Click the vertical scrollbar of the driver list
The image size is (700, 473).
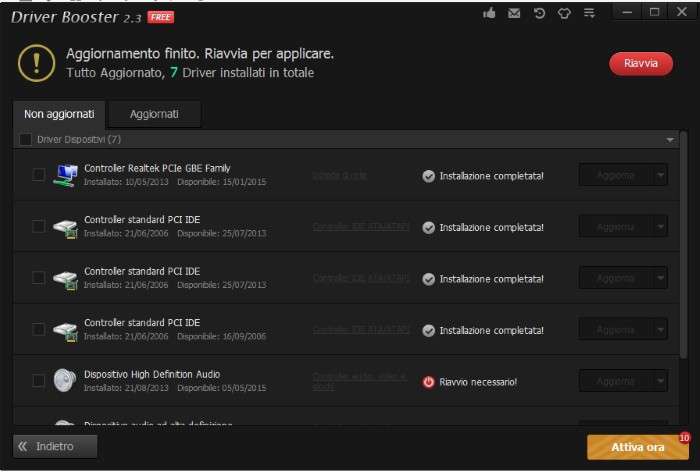pyautogui.click(x=683, y=245)
